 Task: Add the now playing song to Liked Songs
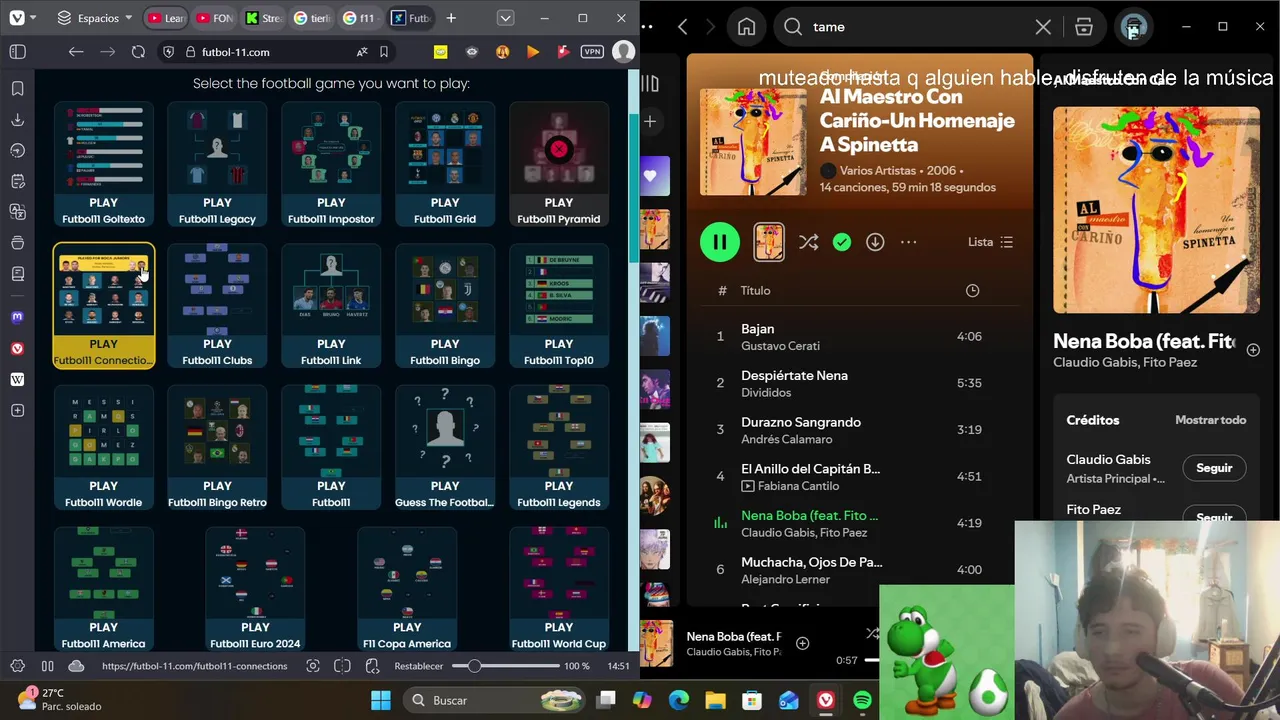[802, 644]
